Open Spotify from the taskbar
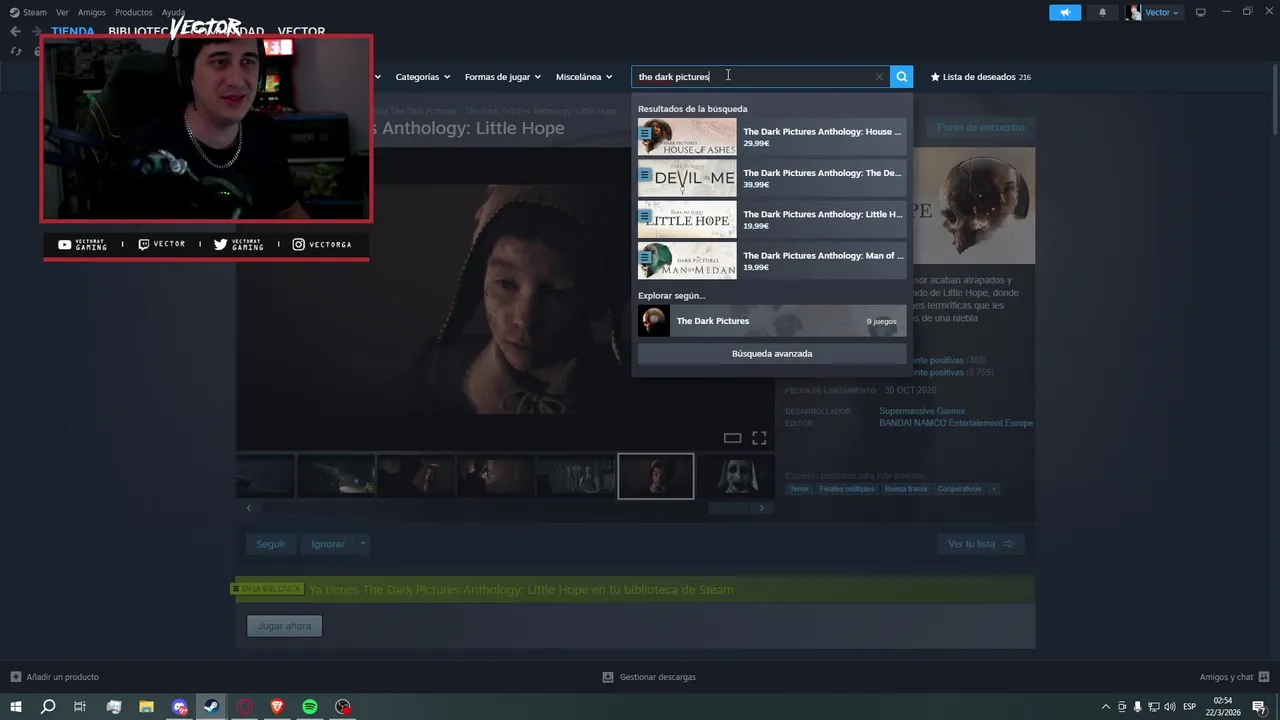This screenshot has height=720, width=1280. (310, 707)
